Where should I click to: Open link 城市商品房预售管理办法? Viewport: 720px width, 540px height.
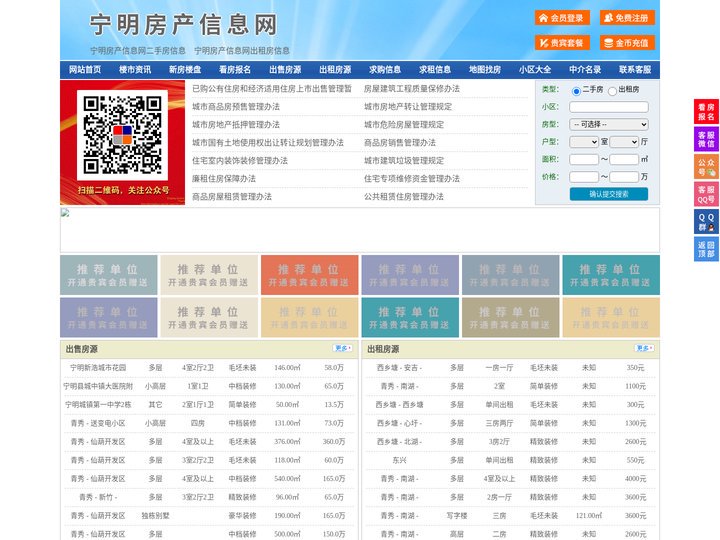pos(236,107)
